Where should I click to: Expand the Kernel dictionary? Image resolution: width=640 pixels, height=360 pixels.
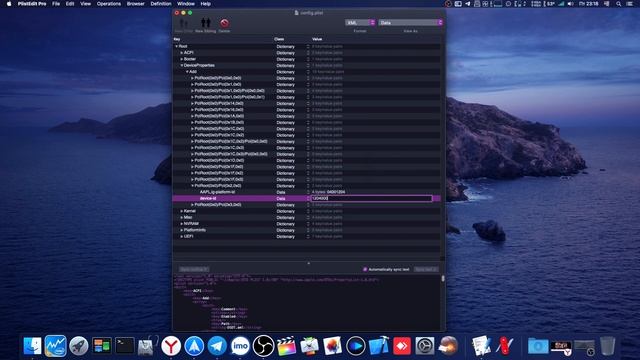point(182,211)
